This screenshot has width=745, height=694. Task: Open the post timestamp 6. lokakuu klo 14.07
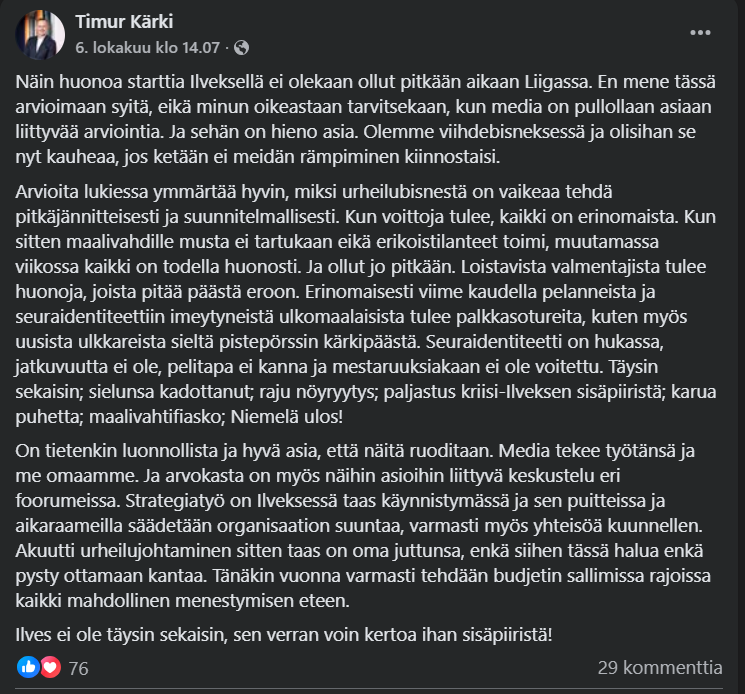(150, 48)
